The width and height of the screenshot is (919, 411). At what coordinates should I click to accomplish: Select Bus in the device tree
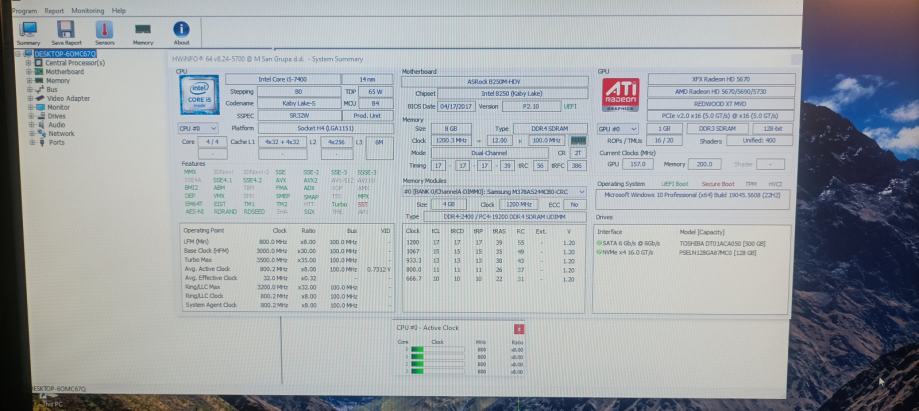[52, 90]
